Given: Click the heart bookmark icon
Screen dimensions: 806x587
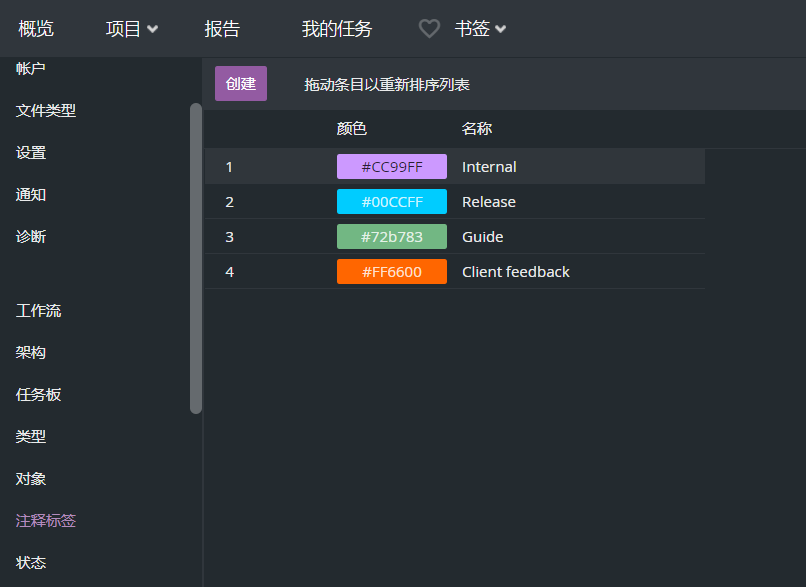Looking at the screenshot, I should (429, 29).
